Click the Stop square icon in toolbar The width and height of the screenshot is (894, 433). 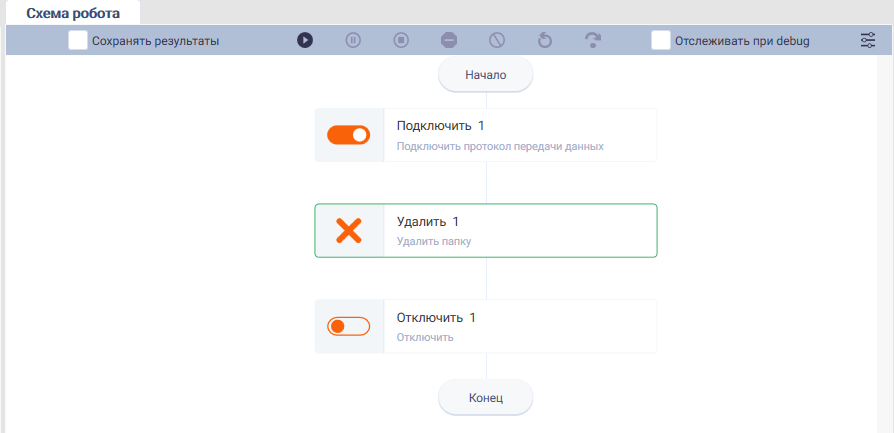click(x=401, y=41)
